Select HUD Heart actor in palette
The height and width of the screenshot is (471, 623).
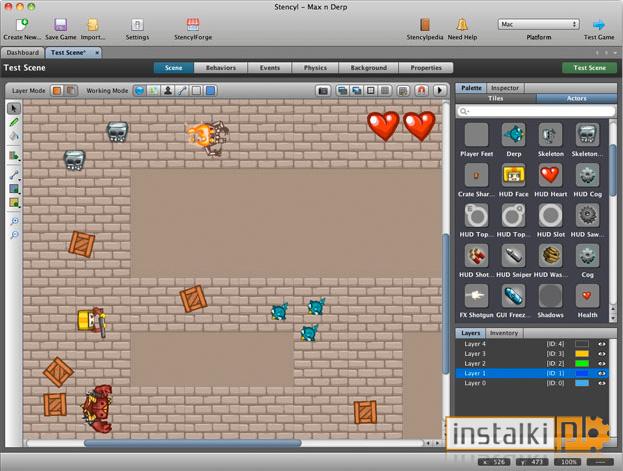550,175
